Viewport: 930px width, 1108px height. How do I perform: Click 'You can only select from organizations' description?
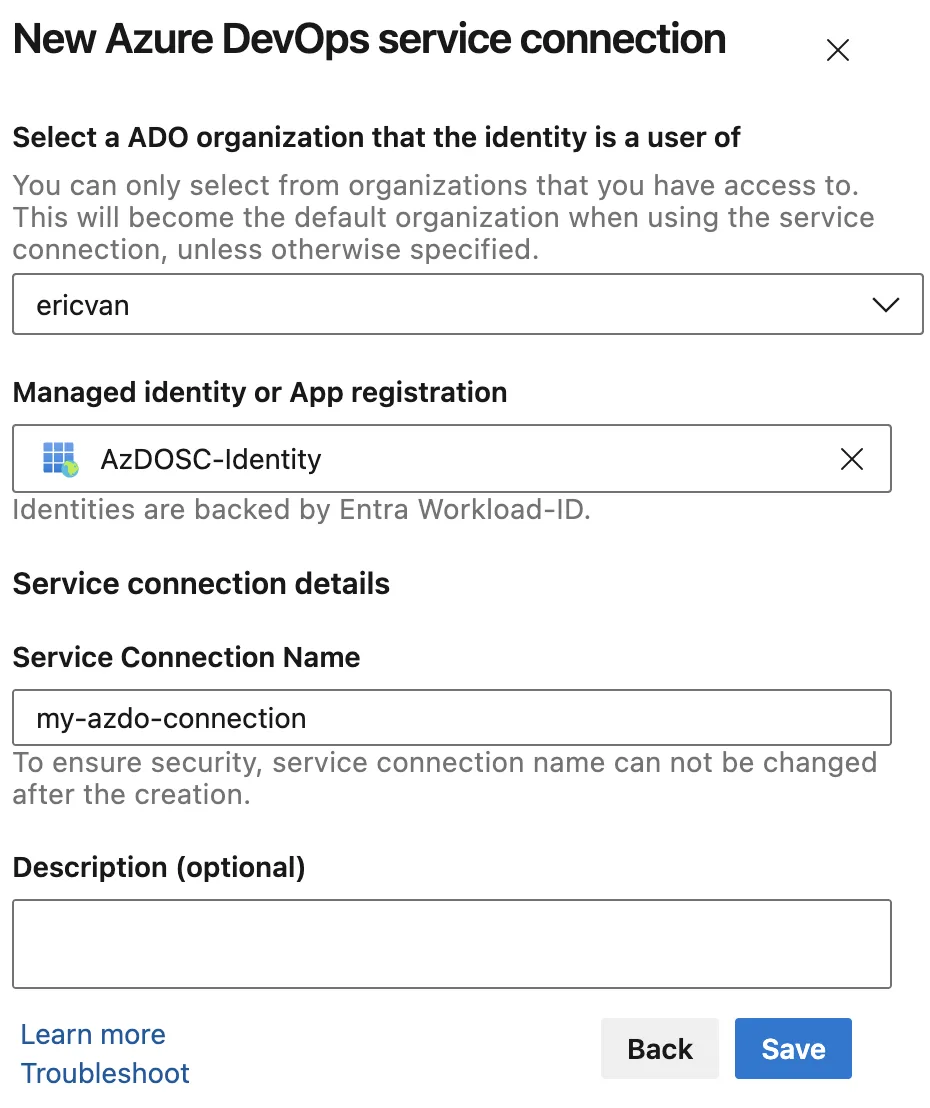(444, 218)
